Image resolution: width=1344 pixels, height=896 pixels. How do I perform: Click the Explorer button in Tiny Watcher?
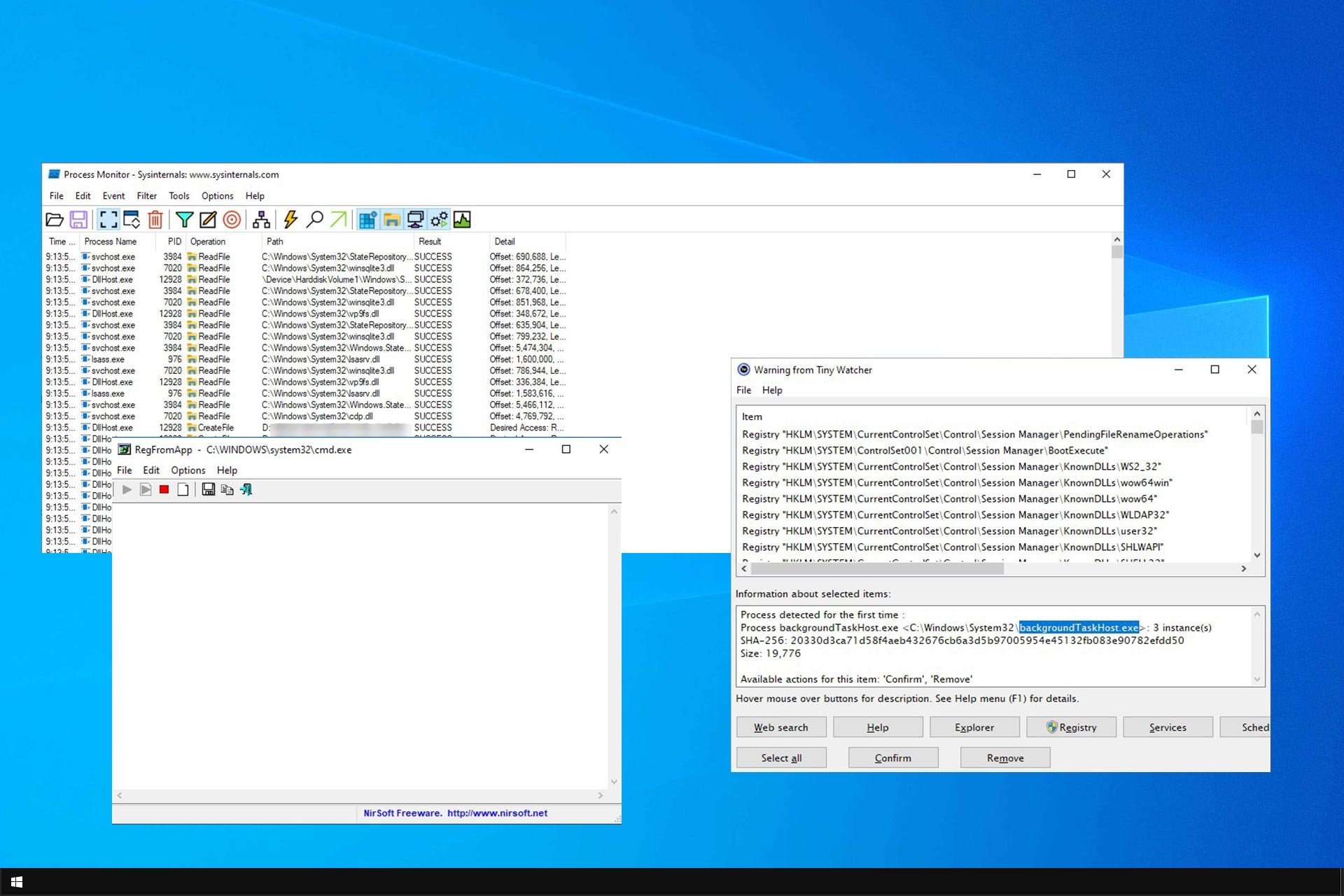coord(974,727)
